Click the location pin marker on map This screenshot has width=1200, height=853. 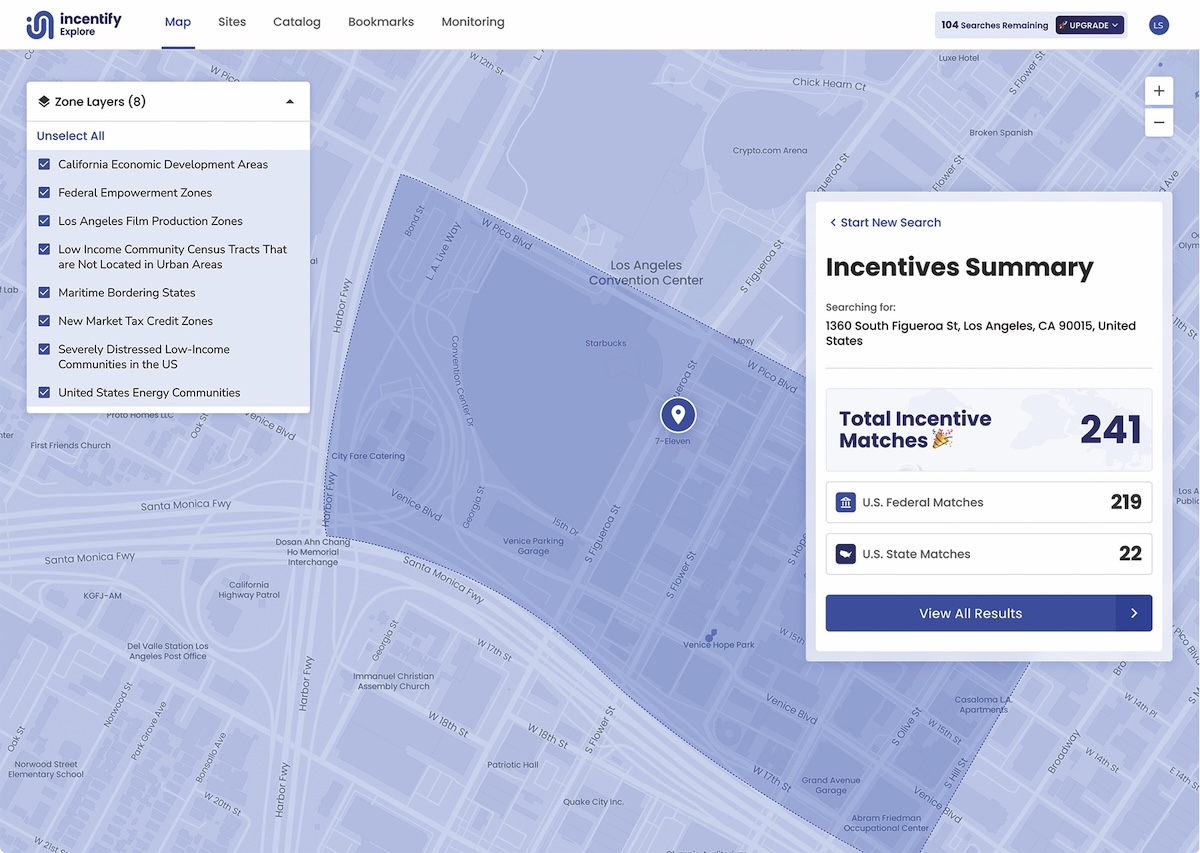click(x=677, y=414)
